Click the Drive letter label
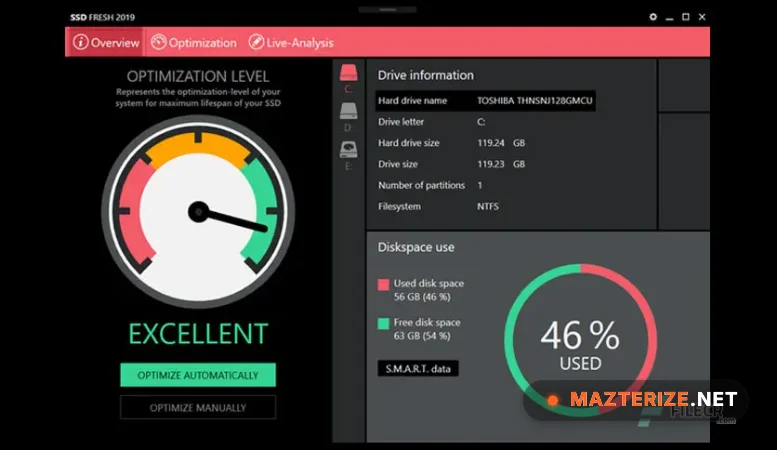 (x=401, y=121)
